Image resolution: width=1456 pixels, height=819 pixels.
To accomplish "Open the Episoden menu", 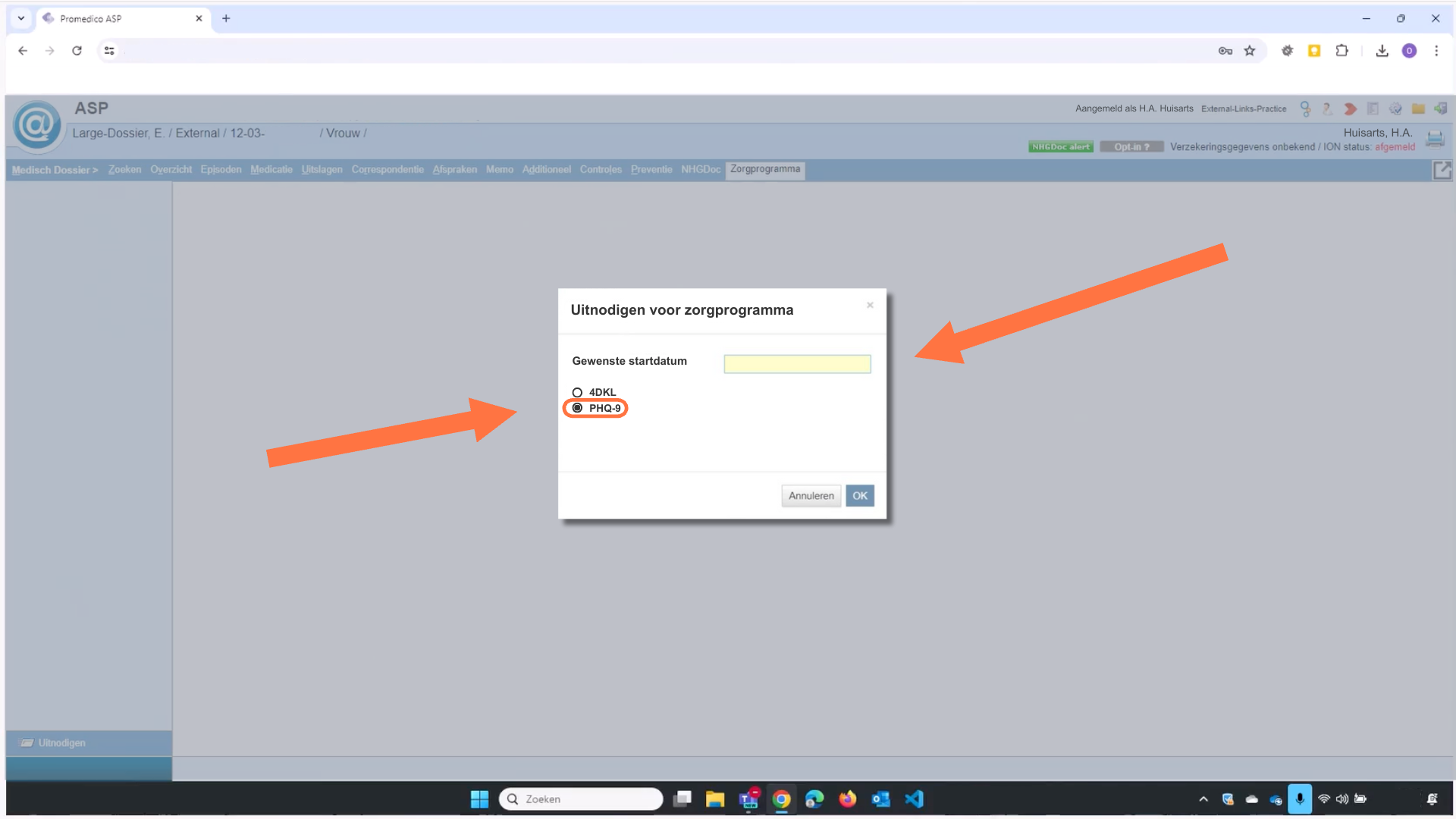I will point(221,170).
